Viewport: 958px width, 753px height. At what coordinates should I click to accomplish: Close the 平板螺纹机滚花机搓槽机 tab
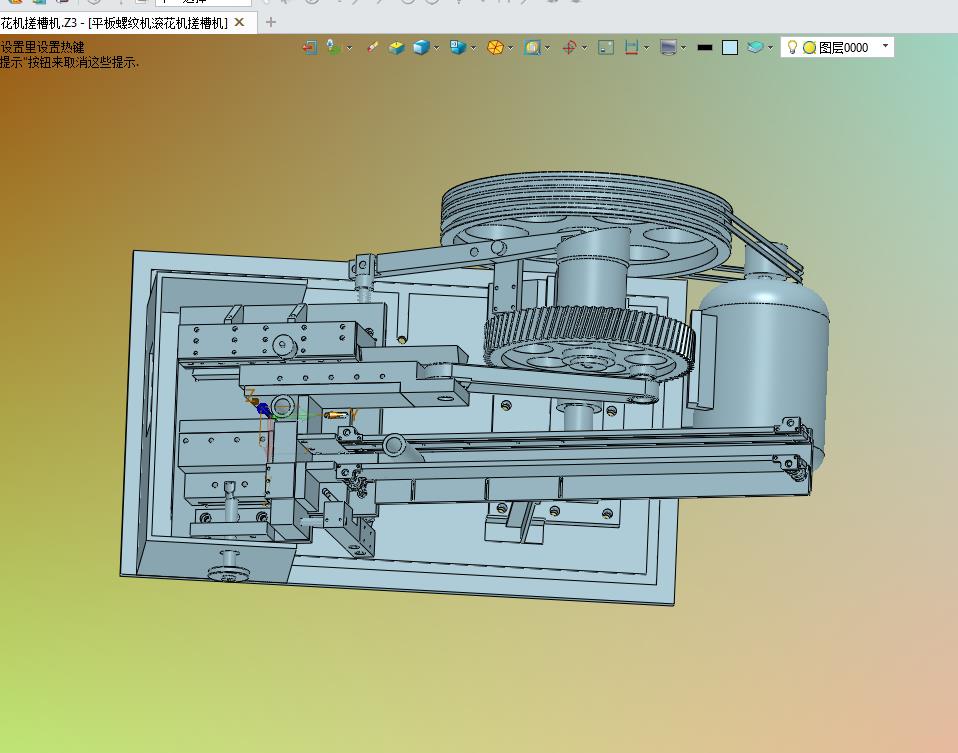240,23
